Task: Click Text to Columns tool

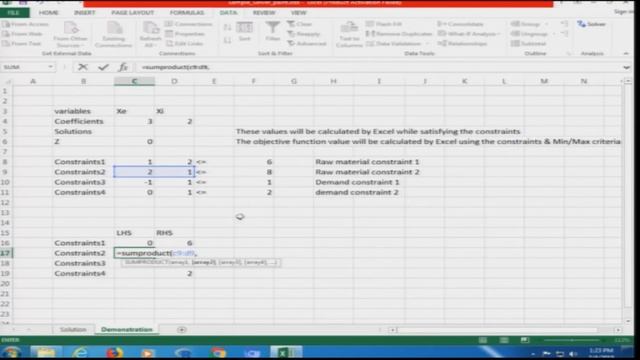Action: [x=349, y=34]
